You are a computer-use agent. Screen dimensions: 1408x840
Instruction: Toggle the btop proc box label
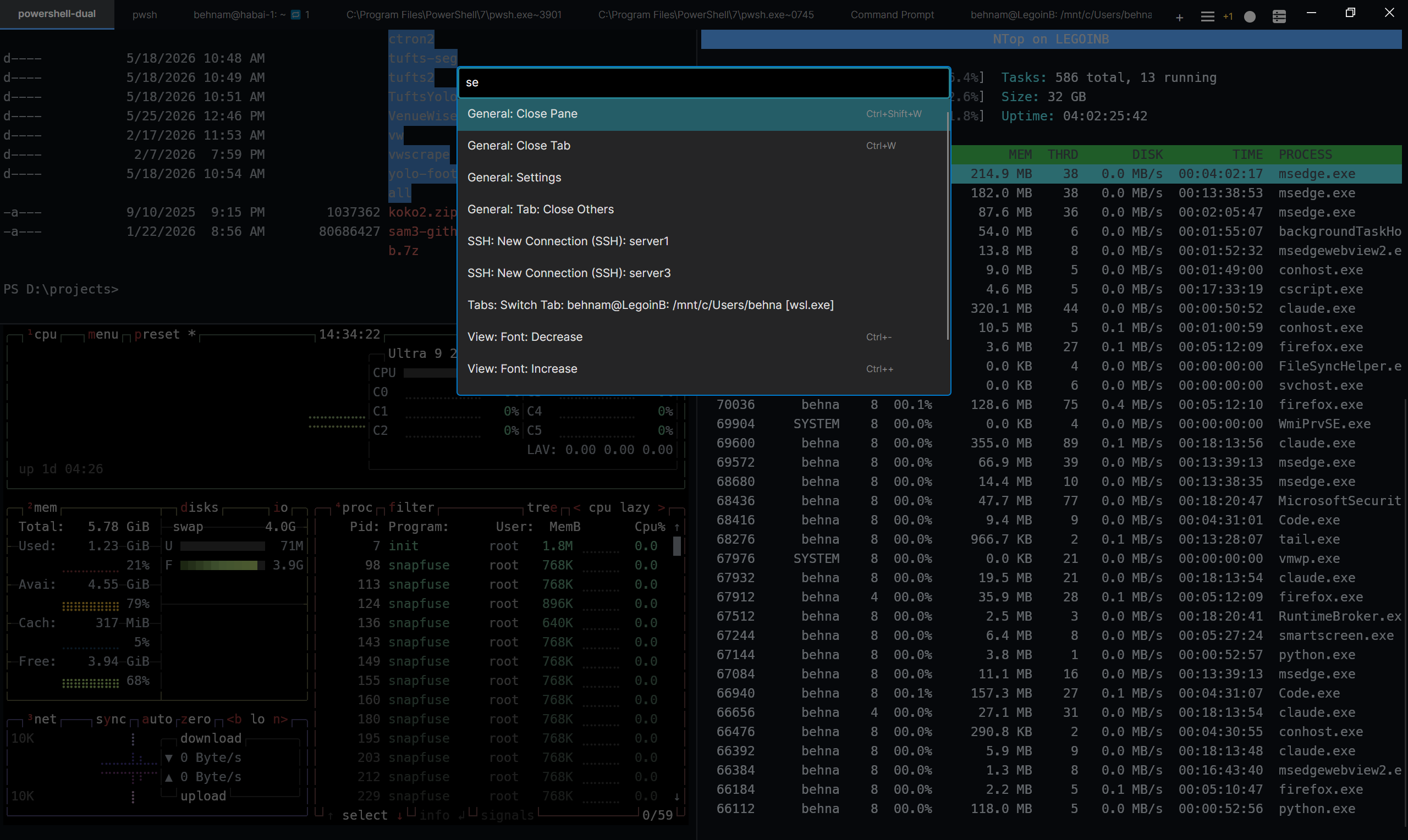[x=354, y=508]
